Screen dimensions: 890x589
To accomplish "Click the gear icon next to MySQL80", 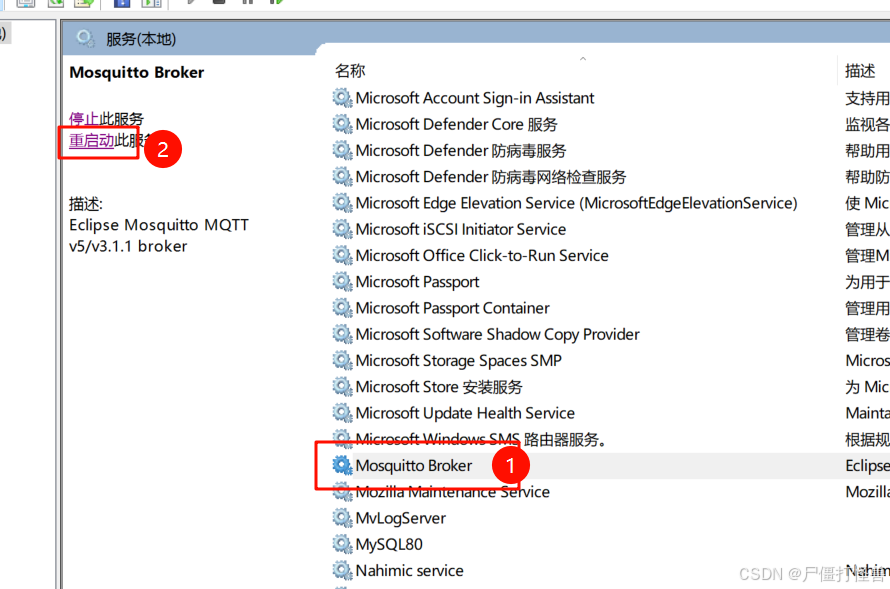I will pyautogui.click(x=342, y=544).
